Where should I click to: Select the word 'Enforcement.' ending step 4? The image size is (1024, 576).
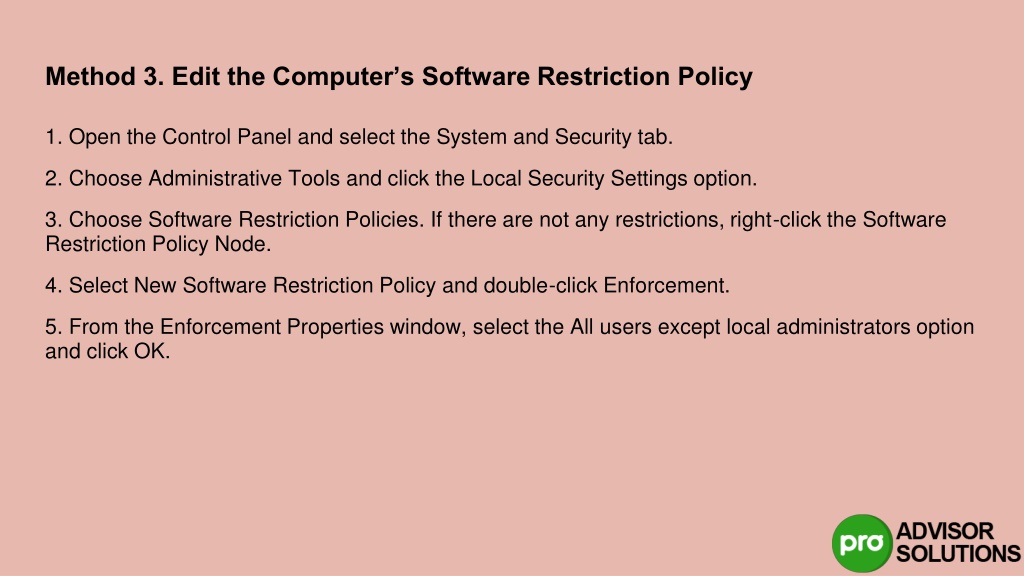coord(666,285)
